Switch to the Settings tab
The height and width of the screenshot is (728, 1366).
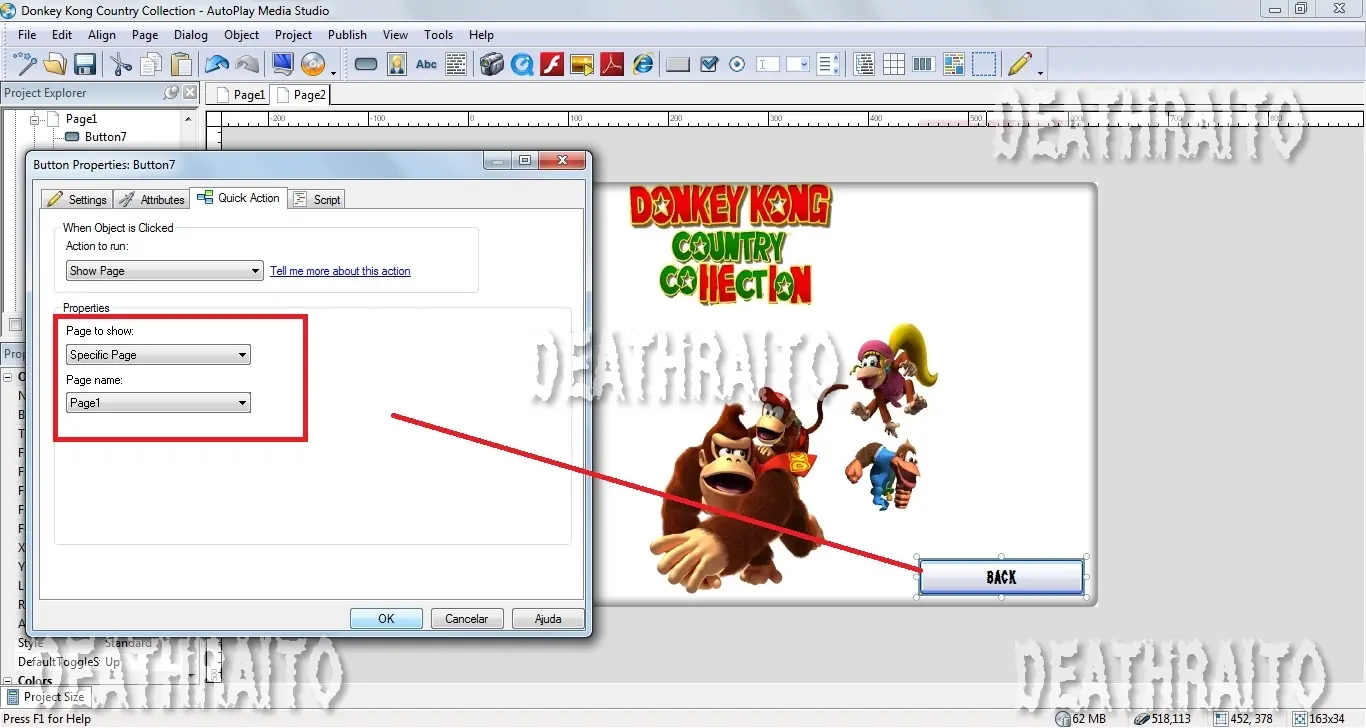77,199
